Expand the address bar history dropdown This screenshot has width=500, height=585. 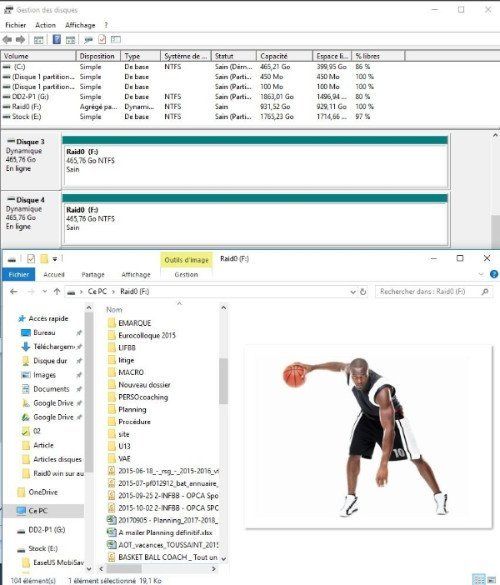(353, 292)
